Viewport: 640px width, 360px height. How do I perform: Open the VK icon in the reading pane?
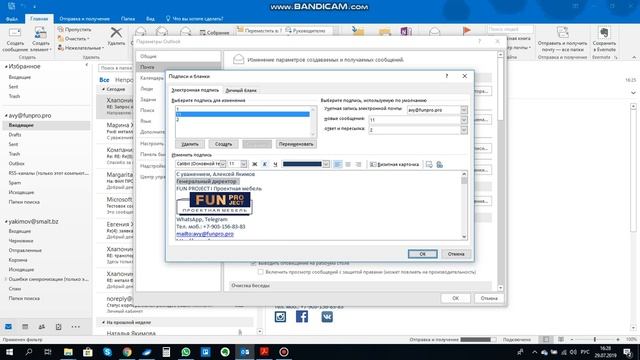327,317
